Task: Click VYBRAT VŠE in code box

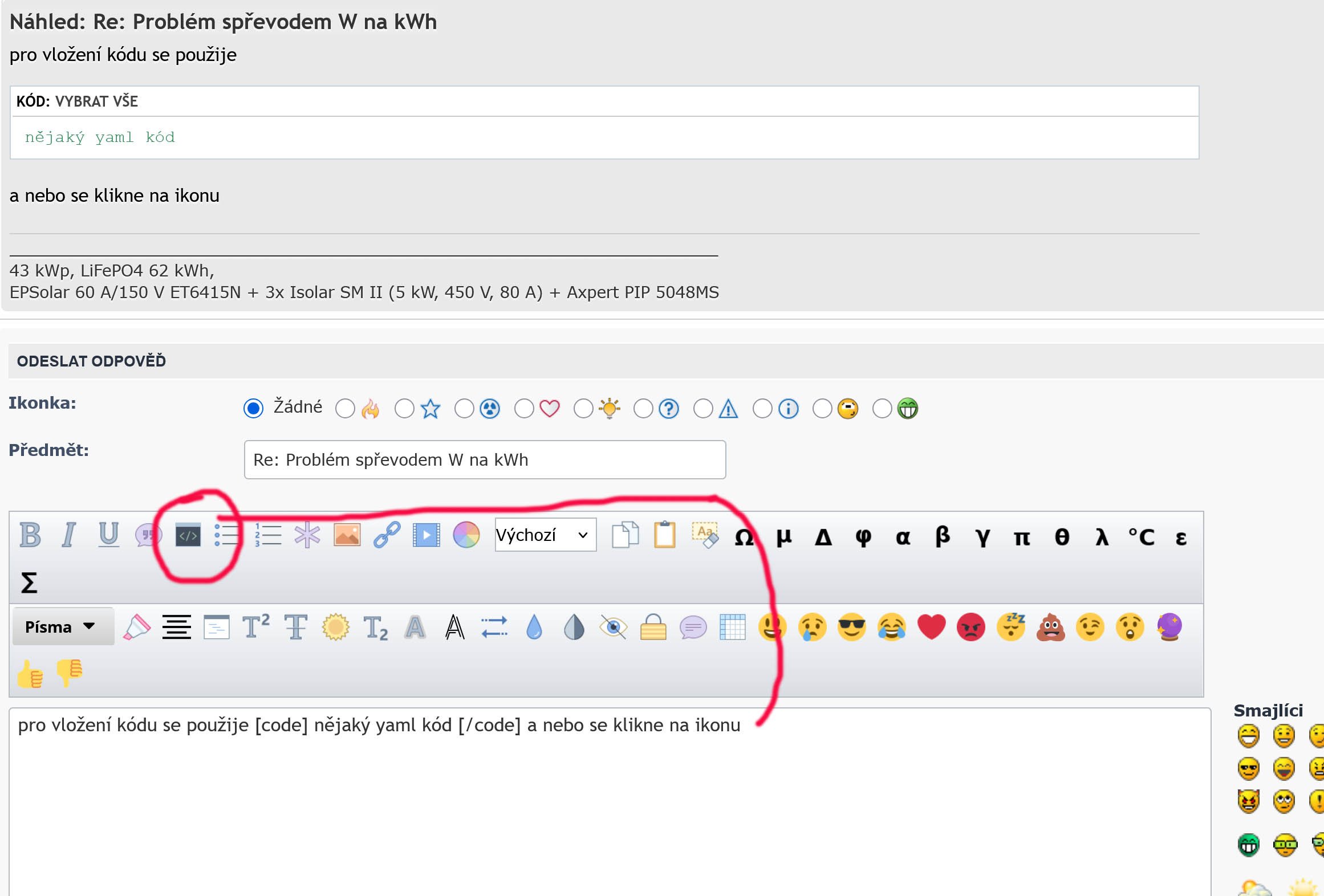Action: [x=96, y=101]
